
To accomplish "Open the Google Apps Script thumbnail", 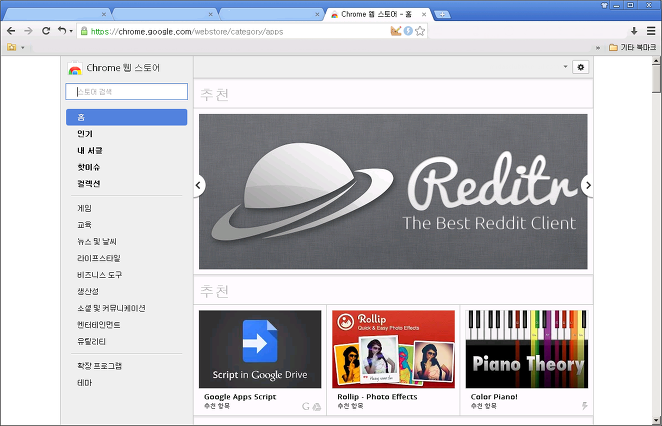I will click(x=260, y=349).
